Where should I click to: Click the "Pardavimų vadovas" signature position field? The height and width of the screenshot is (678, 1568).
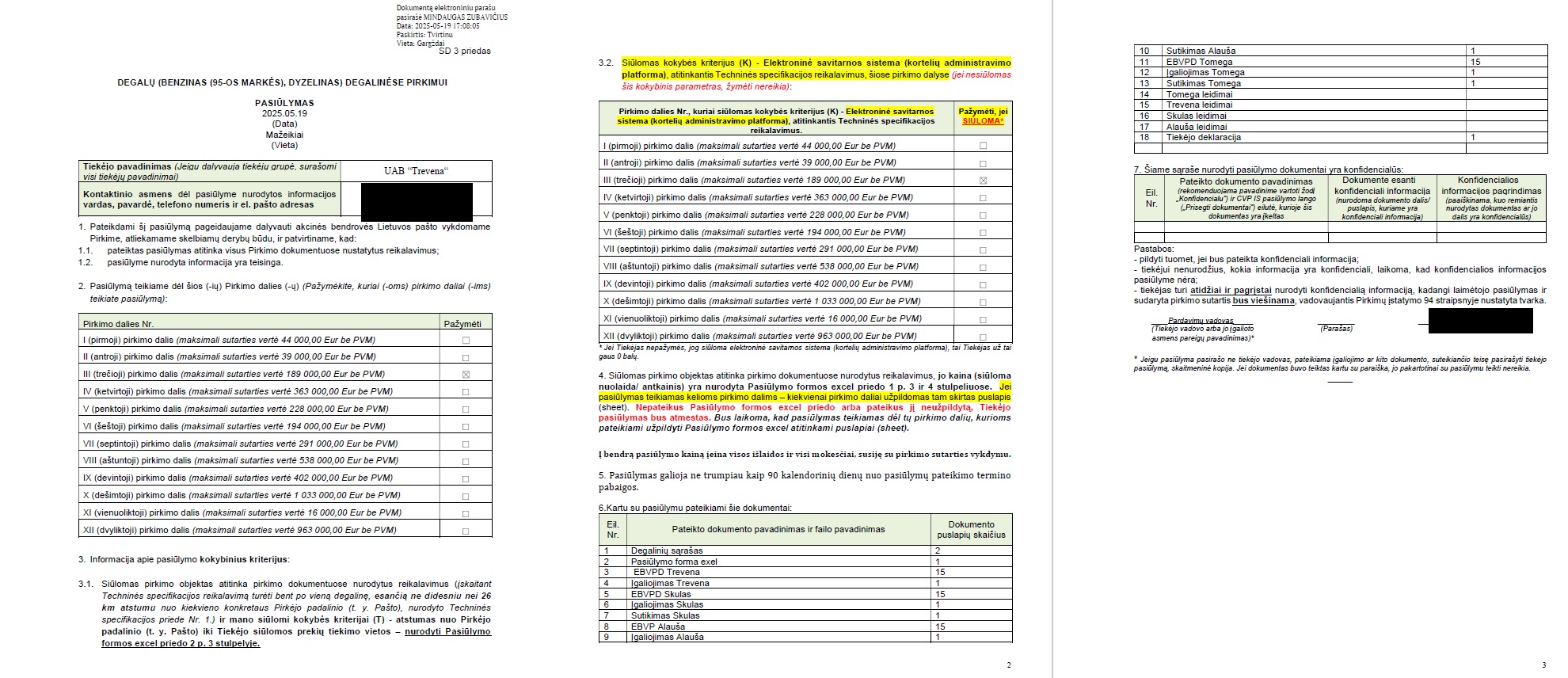tap(1201, 322)
